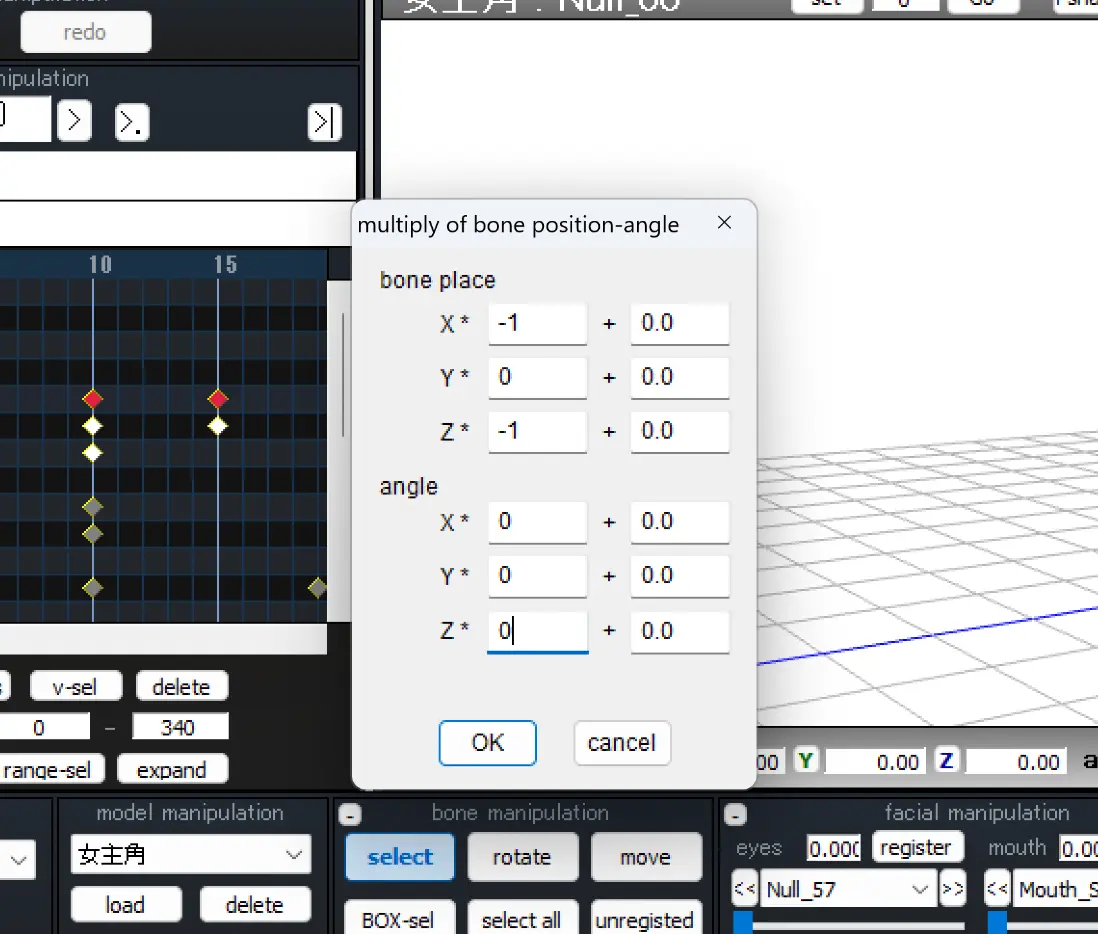The width and height of the screenshot is (1098, 934).
Task: Switch to bone move mode
Action: click(x=646, y=856)
